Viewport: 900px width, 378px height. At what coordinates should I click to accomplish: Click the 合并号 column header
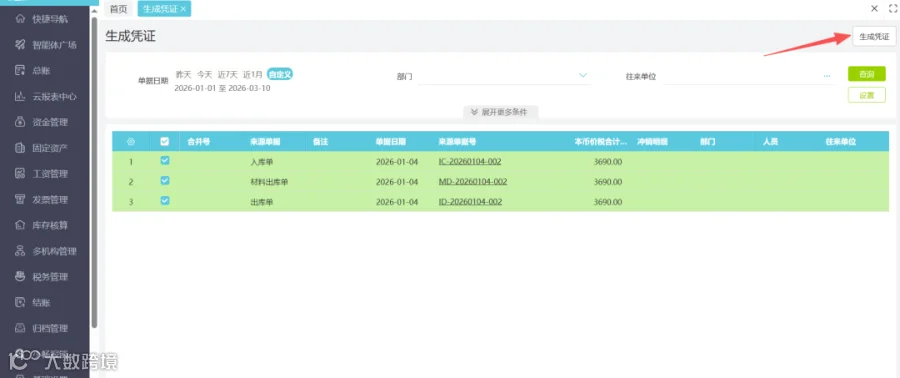tap(199, 142)
